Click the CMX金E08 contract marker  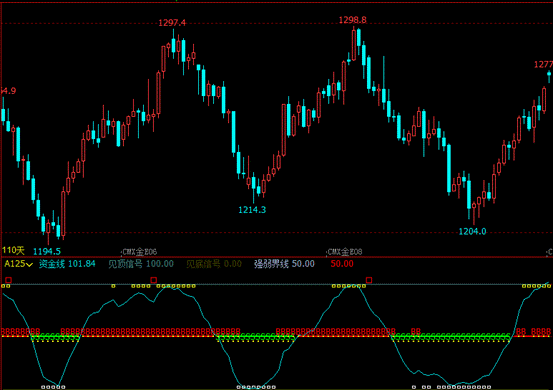coord(344,252)
